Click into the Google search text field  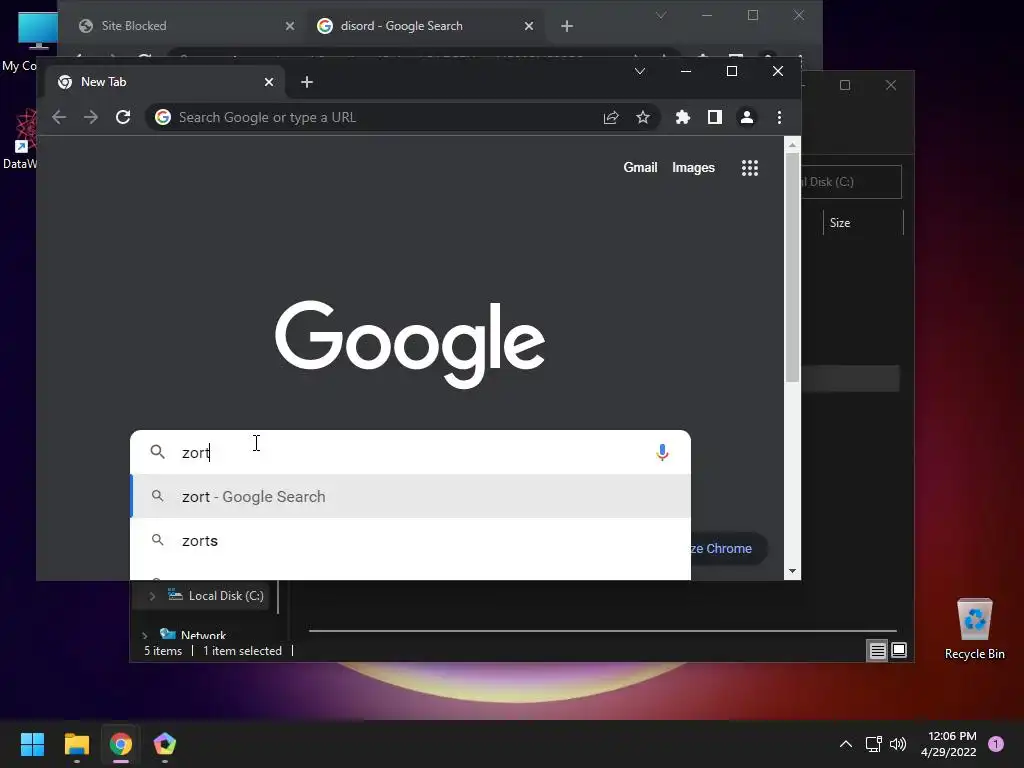[411, 452]
